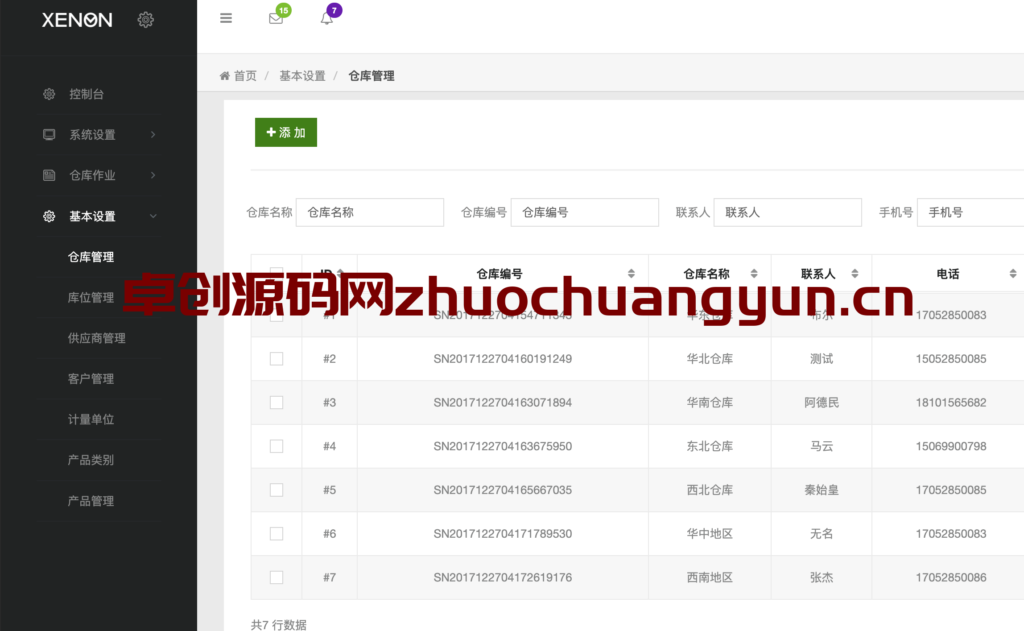Click serial SN2017122704172619176
The width and height of the screenshot is (1024, 631).
pos(503,577)
